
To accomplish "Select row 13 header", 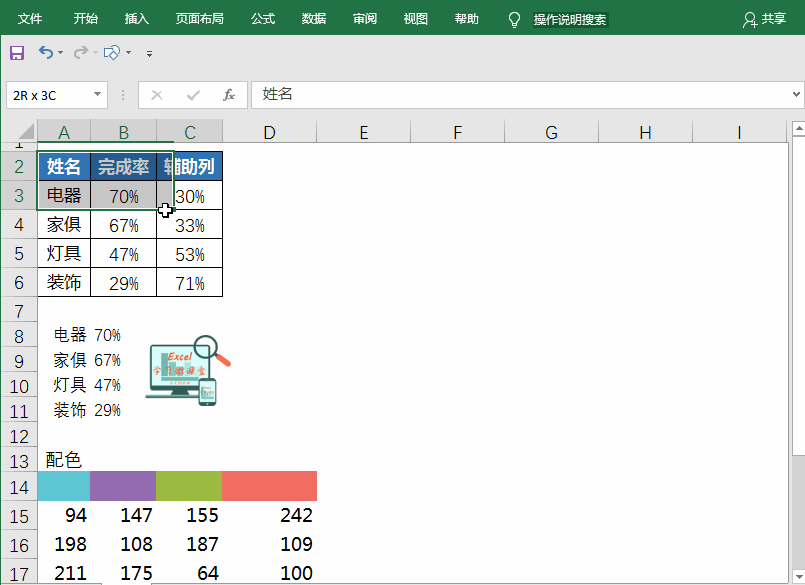I will (19, 461).
